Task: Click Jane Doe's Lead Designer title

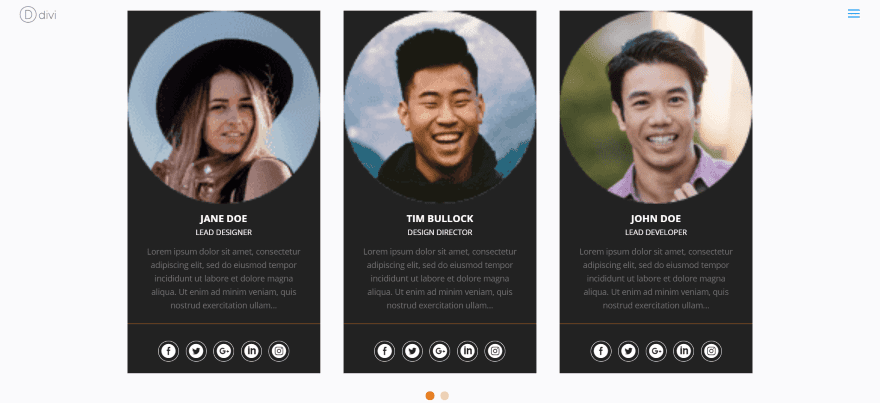Action: click(224, 232)
